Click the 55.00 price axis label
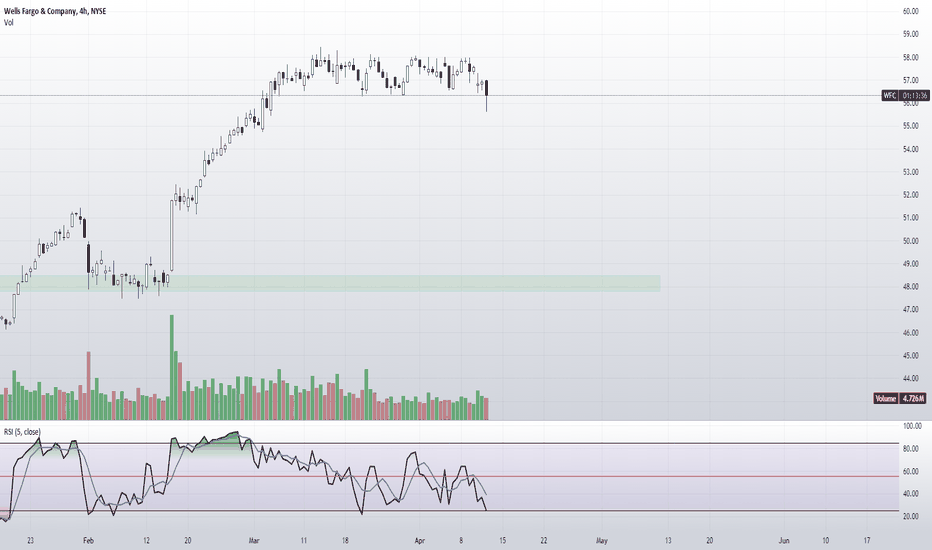This screenshot has width=932, height=550. click(x=911, y=126)
